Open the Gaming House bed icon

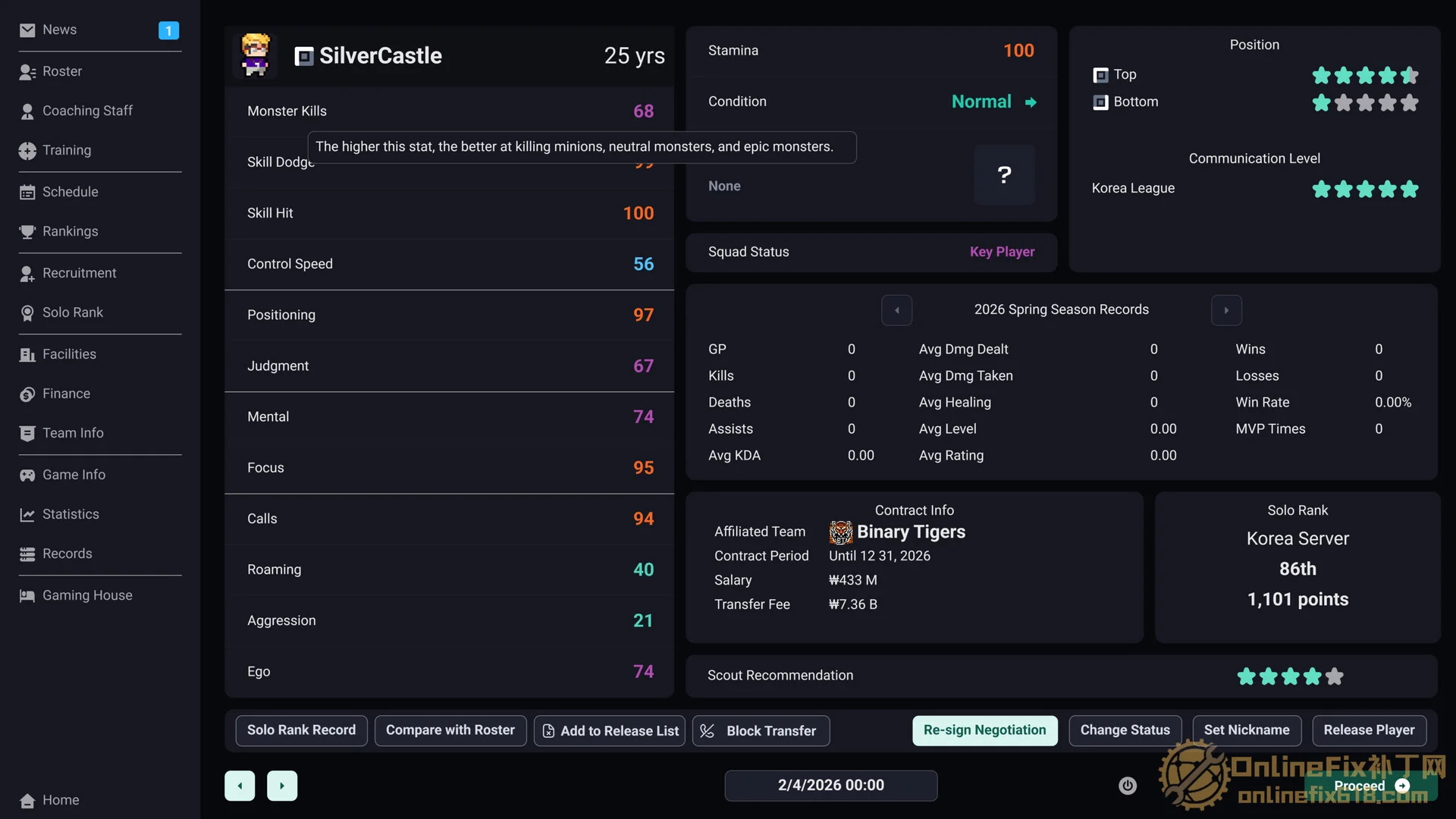click(x=27, y=596)
